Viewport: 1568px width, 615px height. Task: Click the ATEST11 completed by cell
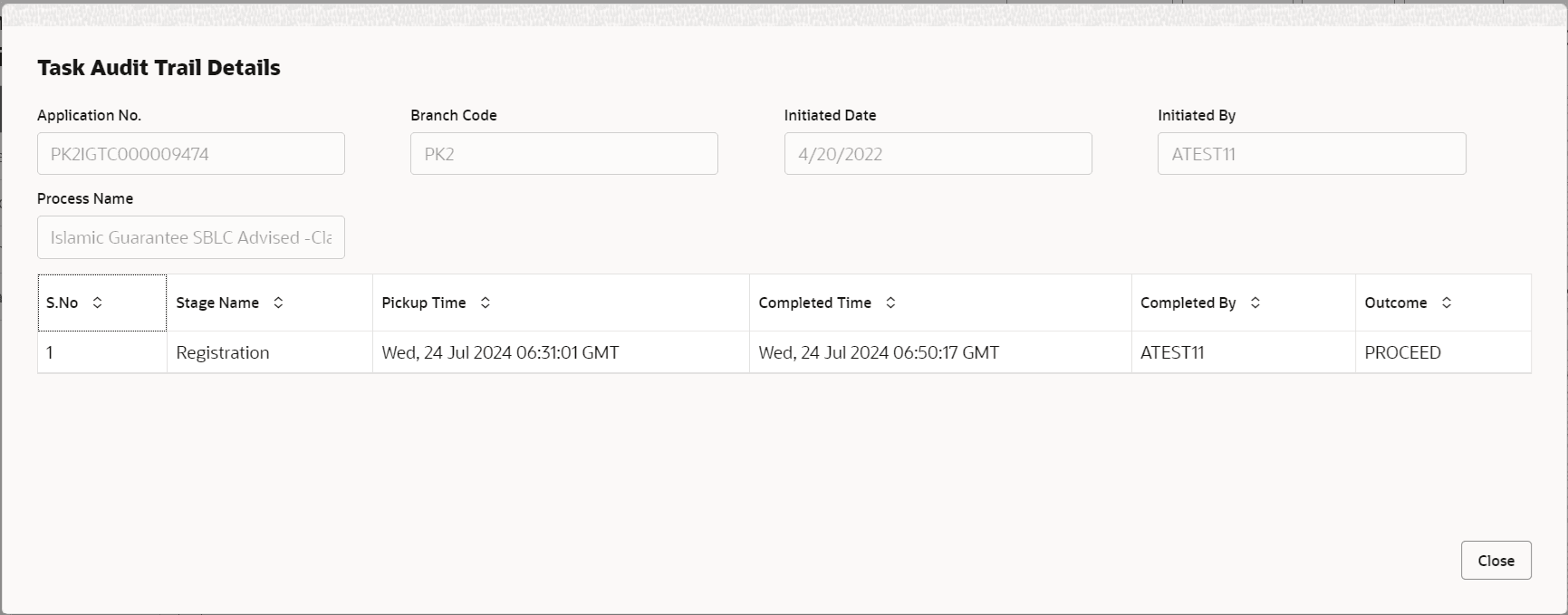(x=1244, y=352)
